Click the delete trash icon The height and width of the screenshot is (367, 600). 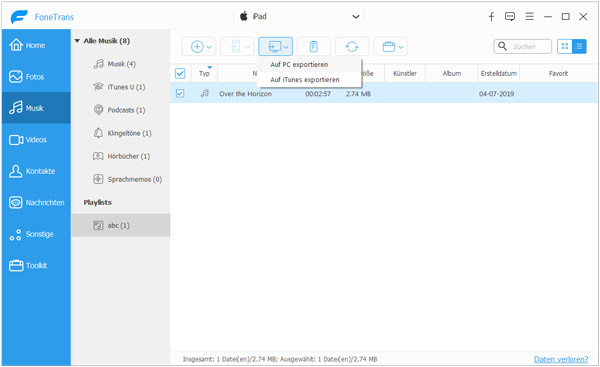314,47
